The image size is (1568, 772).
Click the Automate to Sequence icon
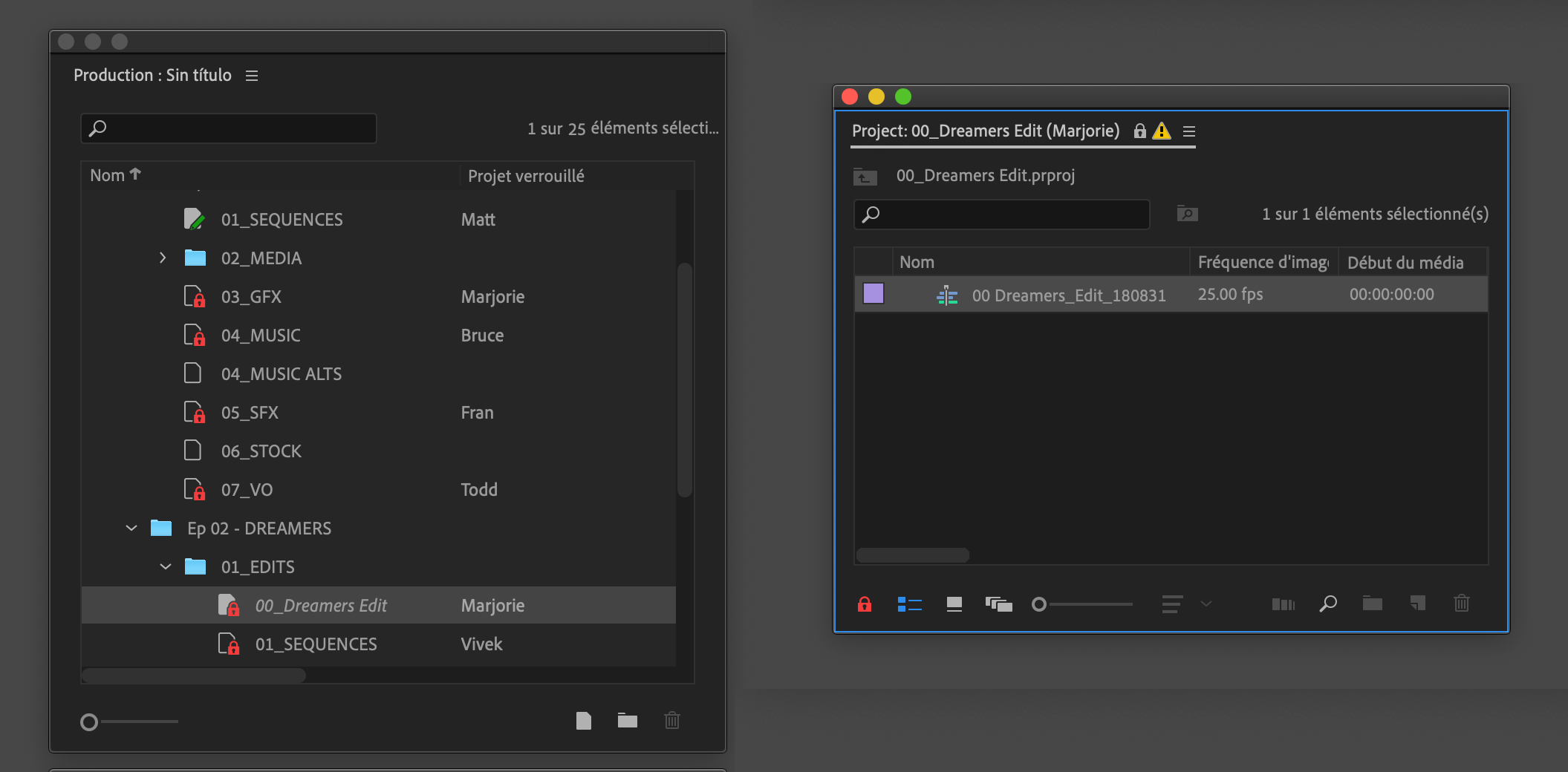point(1283,603)
